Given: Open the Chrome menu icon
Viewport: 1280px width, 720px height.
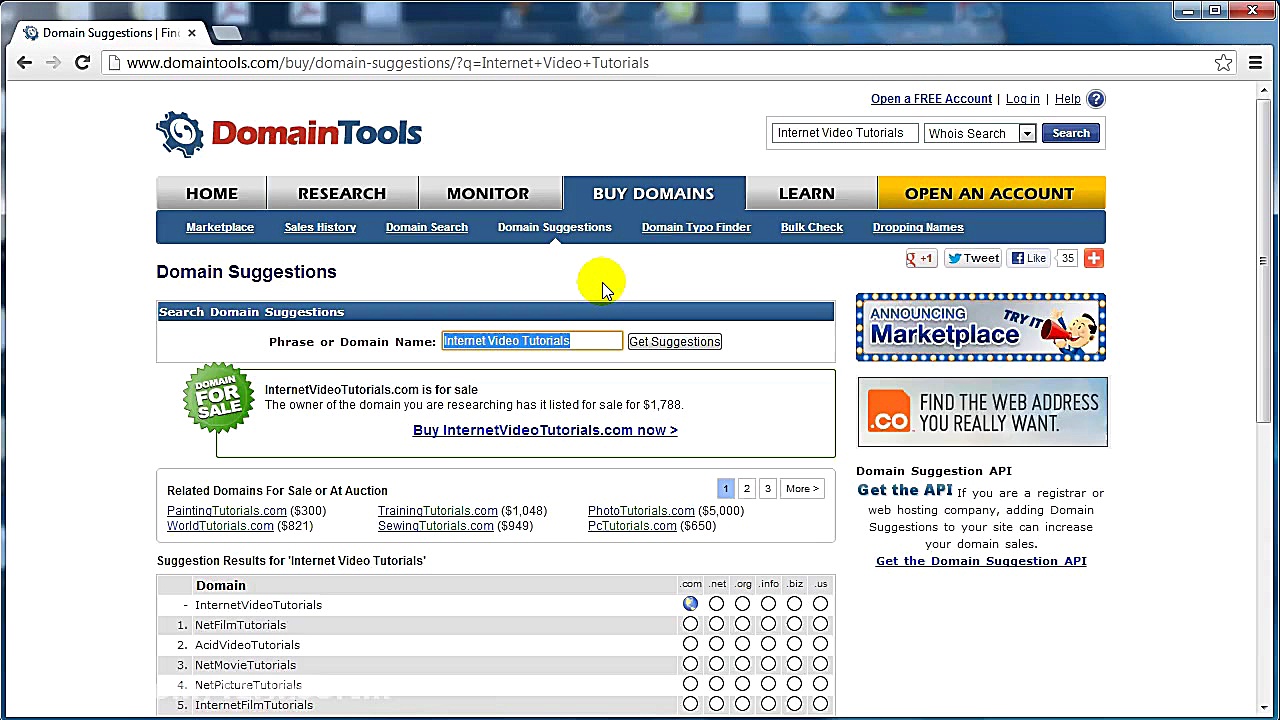Looking at the screenshot, I should (1255, 63).
